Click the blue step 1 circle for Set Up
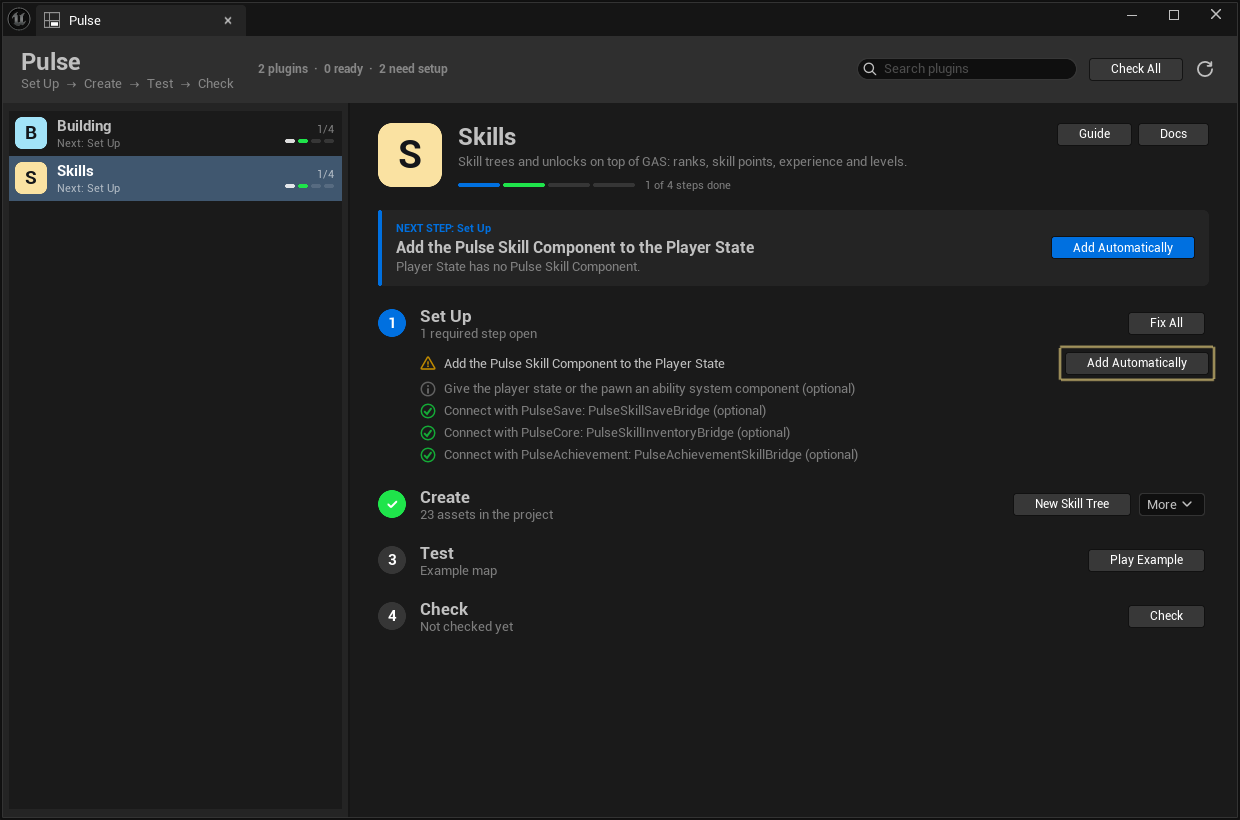 coord(392,323)
